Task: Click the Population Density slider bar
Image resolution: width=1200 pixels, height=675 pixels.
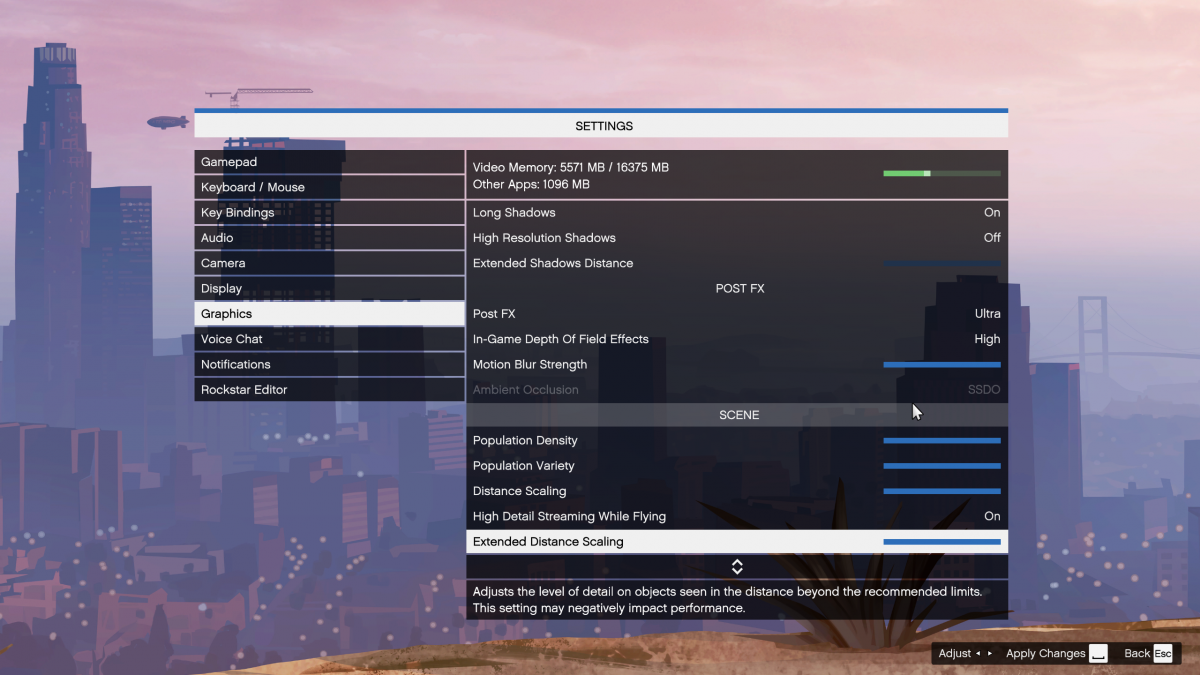Action: (x=941, y=440)
